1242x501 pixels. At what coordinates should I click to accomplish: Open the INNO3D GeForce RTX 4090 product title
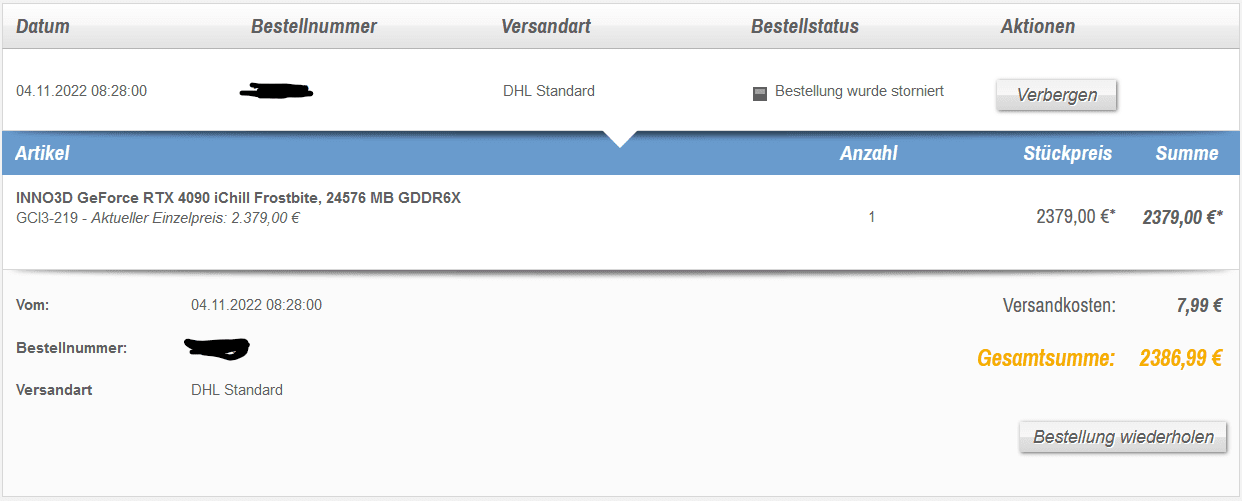point(238,198)
